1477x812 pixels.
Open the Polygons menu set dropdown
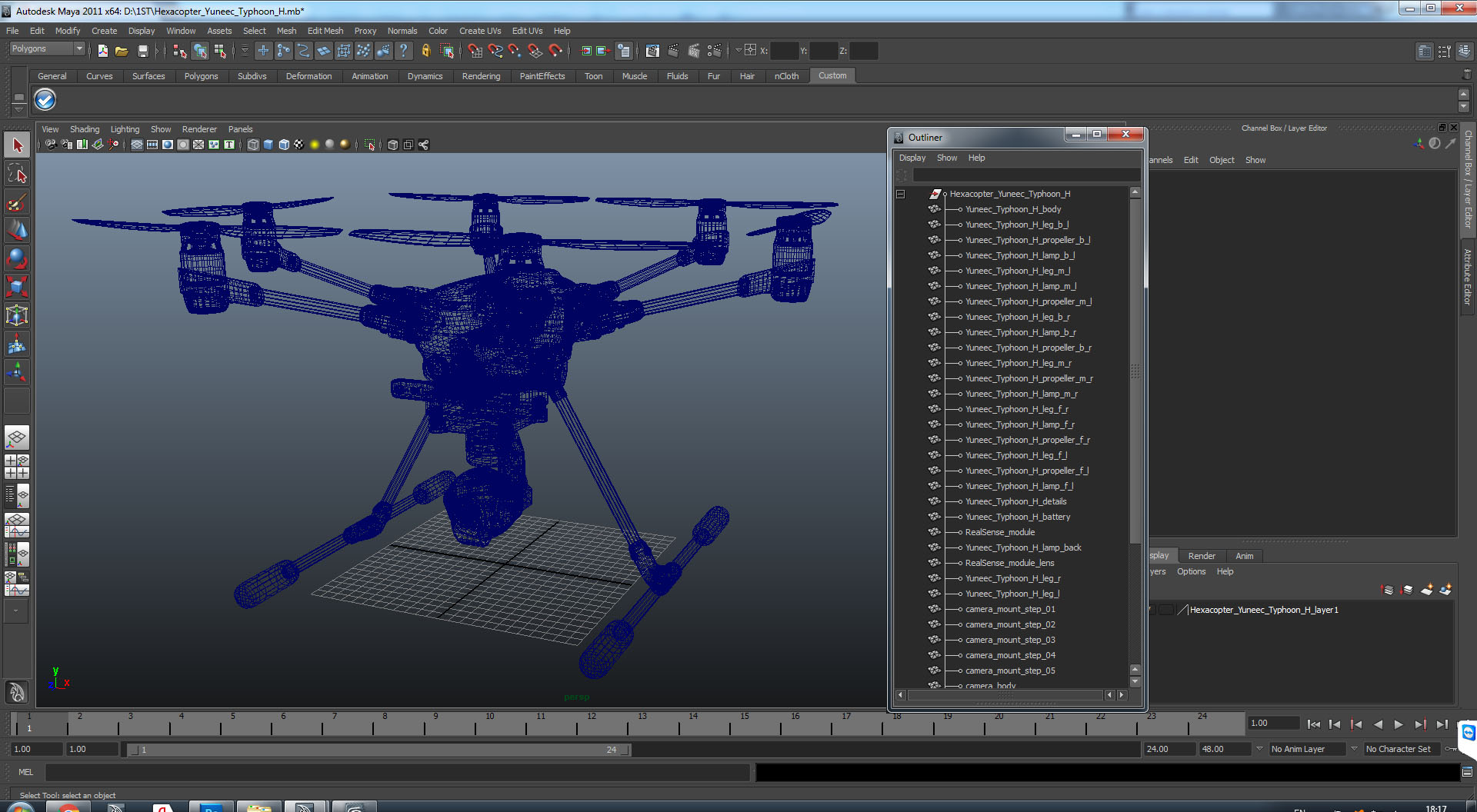tap(47, 48)
